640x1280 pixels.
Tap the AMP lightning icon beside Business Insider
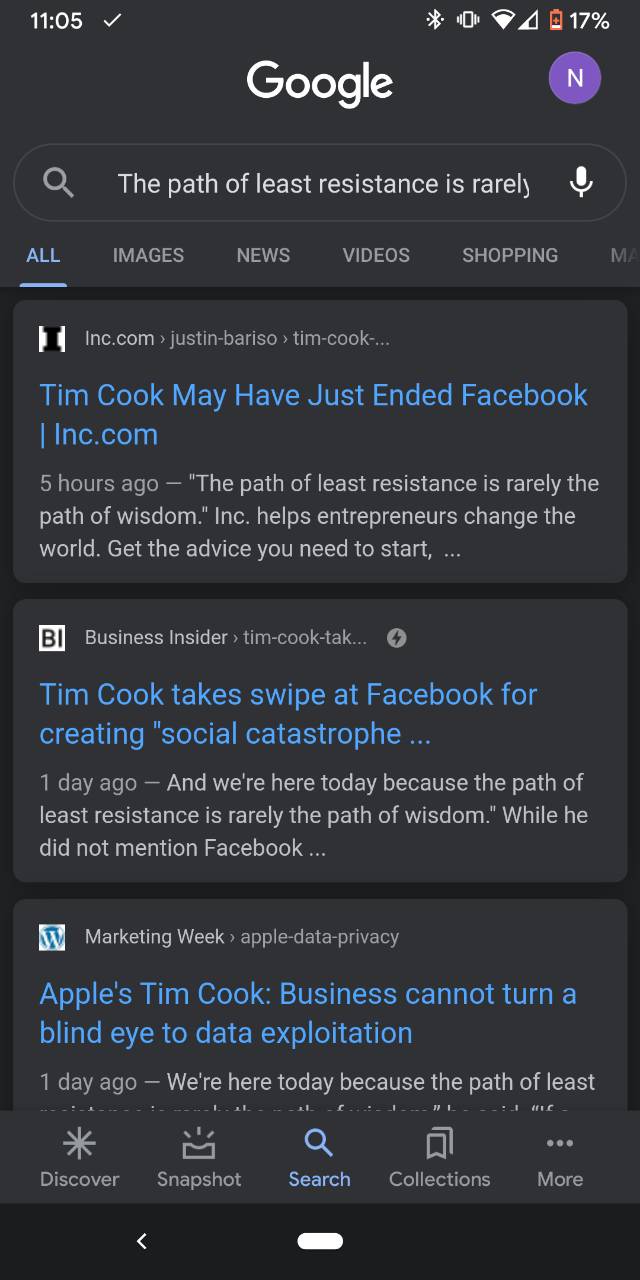click(397, 638)
